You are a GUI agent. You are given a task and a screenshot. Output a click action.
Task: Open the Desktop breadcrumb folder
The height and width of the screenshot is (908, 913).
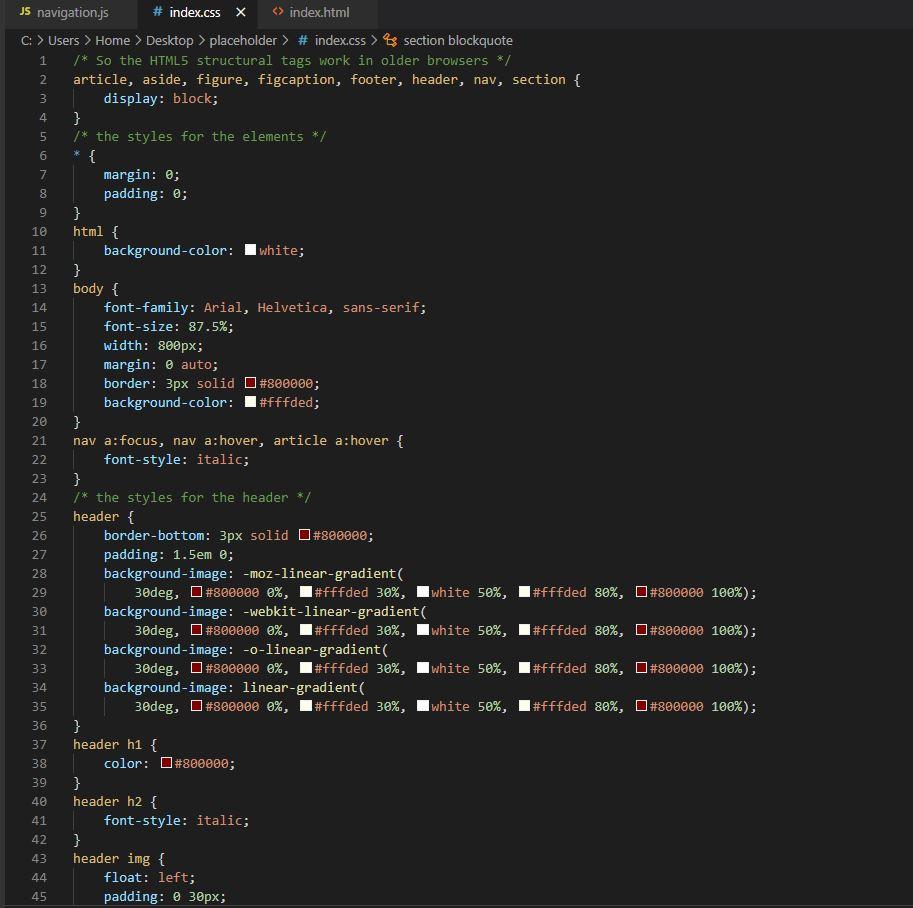tap(169, 41)
